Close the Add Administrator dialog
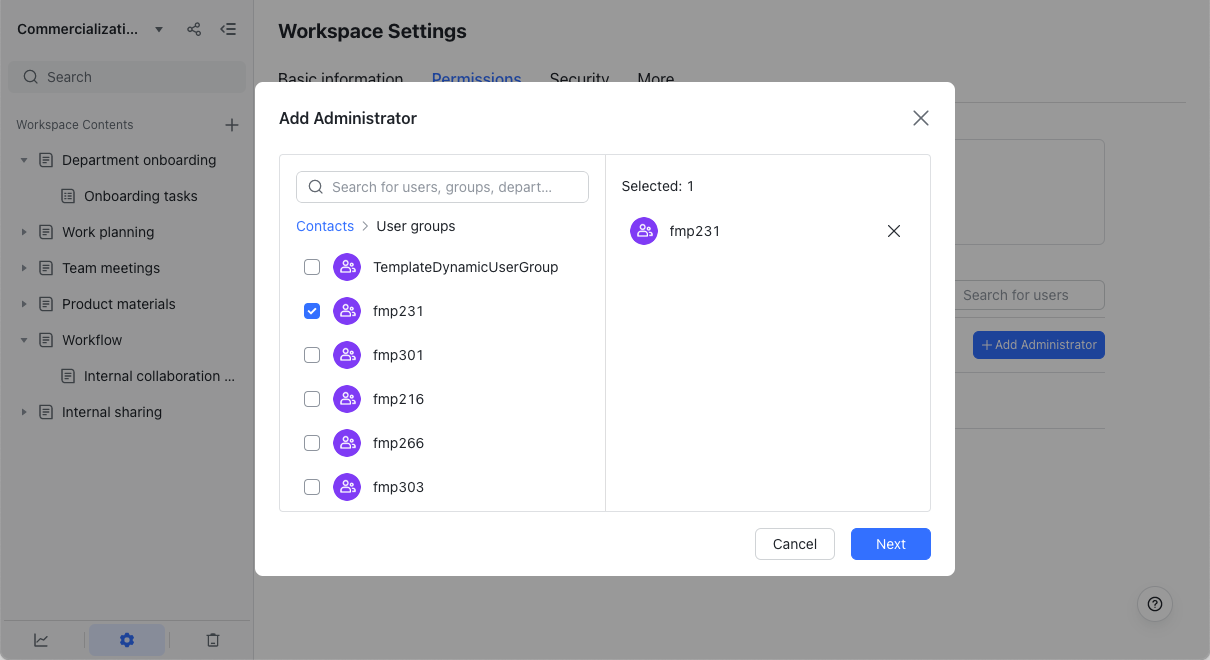The height and width of the screenshot is (660, 1210). pyautogui.click(x=921, y=118)
